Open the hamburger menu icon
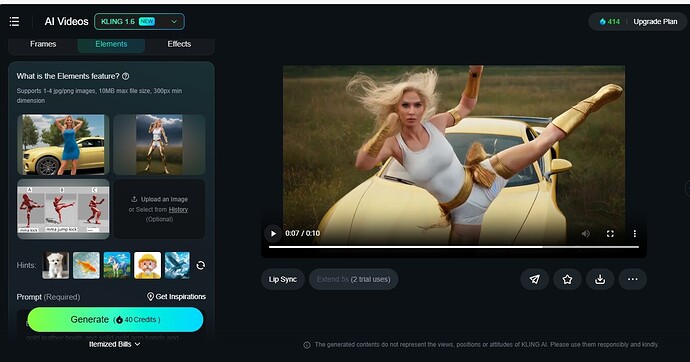This screenshot has width=690, height=362. tap(14, 22)
